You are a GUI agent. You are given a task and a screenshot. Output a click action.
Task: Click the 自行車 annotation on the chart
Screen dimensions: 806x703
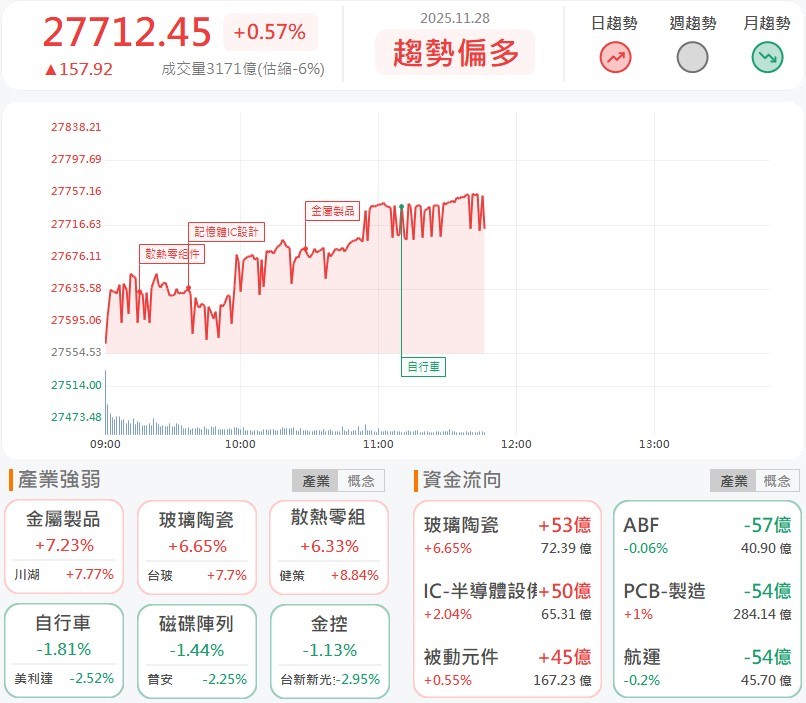pyautogui.click(x=422, y=367)
